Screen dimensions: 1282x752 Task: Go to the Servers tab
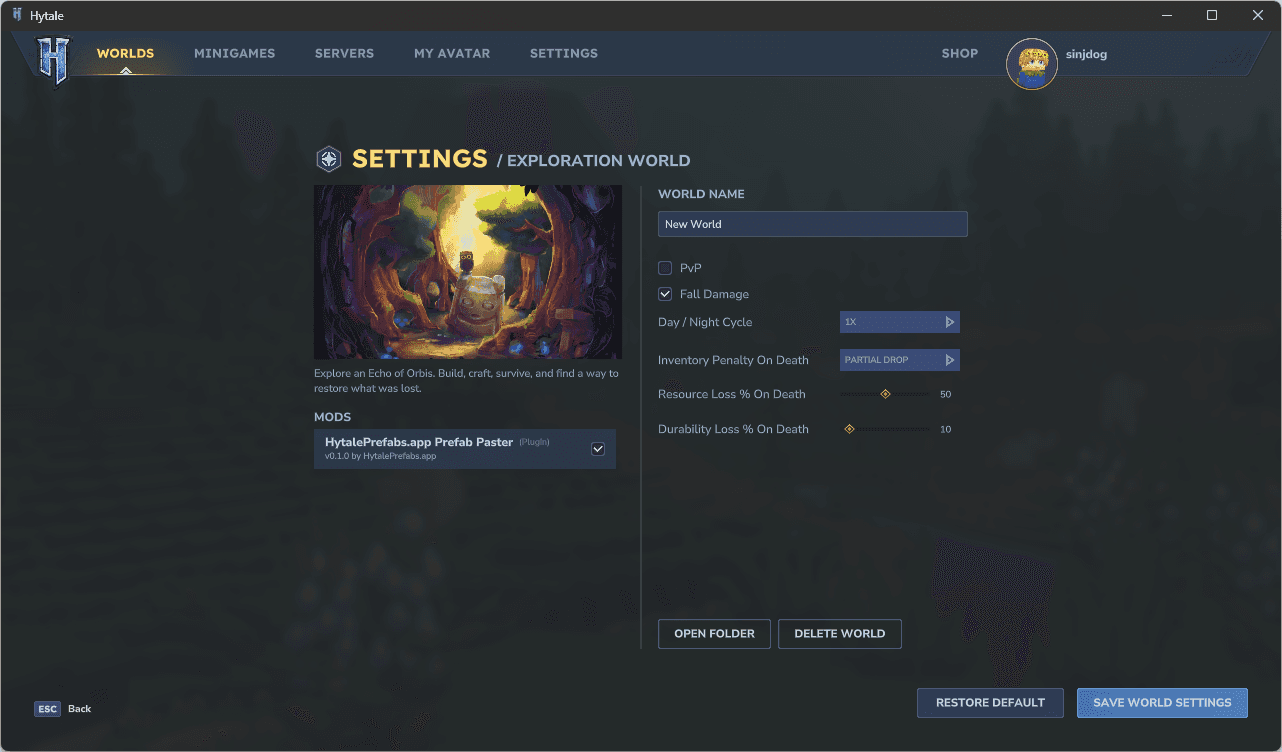click(344, 53)
